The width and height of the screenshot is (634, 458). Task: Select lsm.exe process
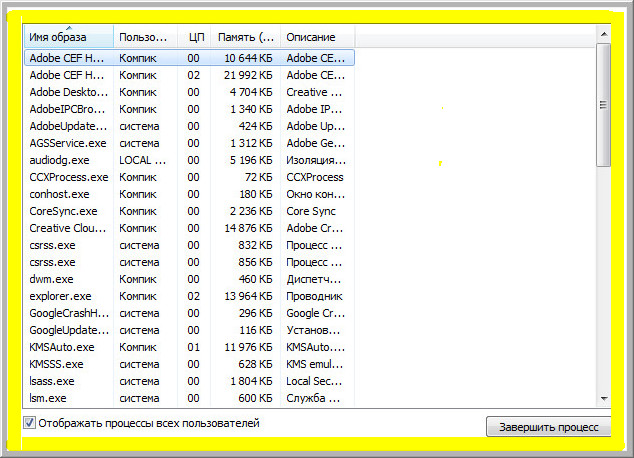[189, 398]
